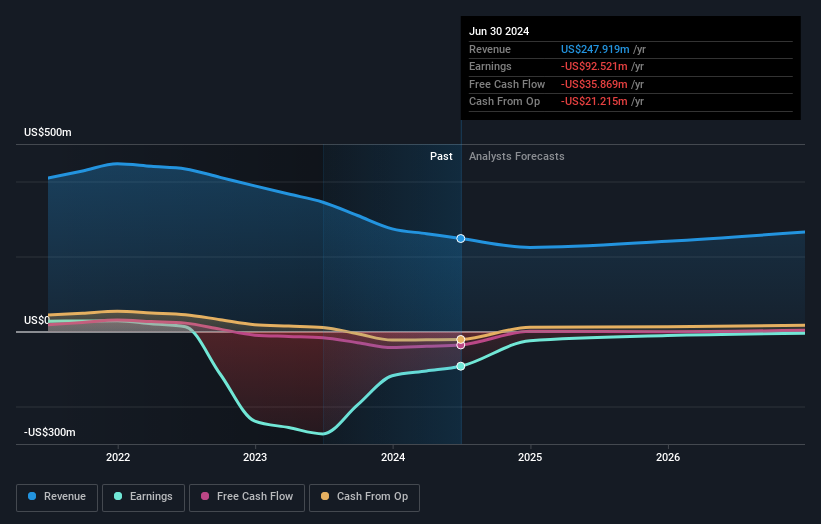Click the Jun 30 2024 tooltip date
This screenshot has width=821, height=524.
coord(499,31)
